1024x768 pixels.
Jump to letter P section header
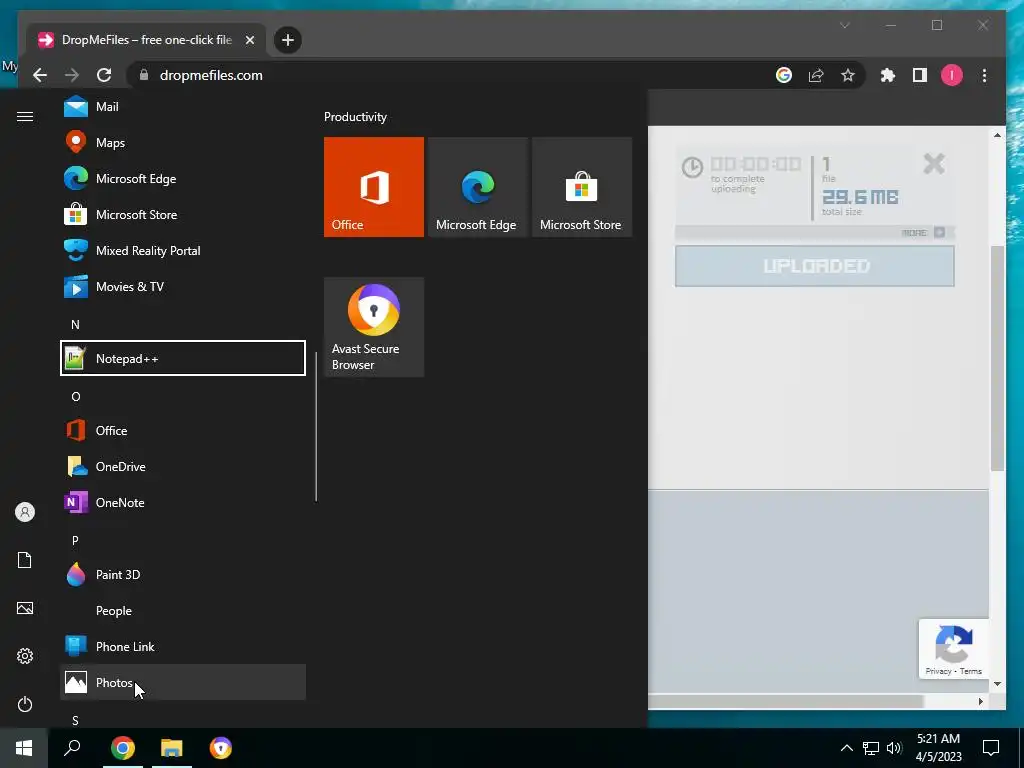coord(75,540)
